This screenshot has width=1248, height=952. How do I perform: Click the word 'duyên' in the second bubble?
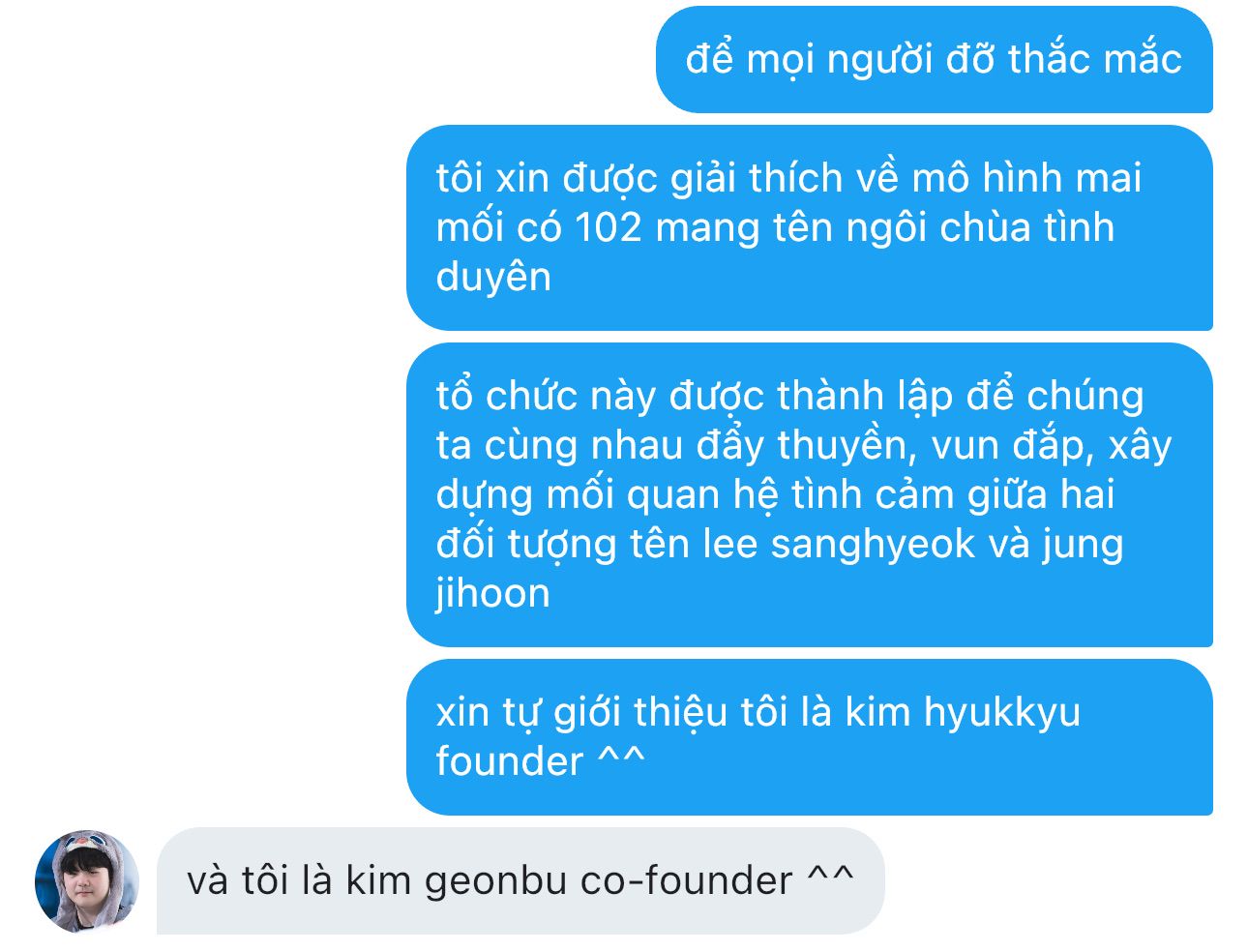pyautogui.click(x=493, y=279)
